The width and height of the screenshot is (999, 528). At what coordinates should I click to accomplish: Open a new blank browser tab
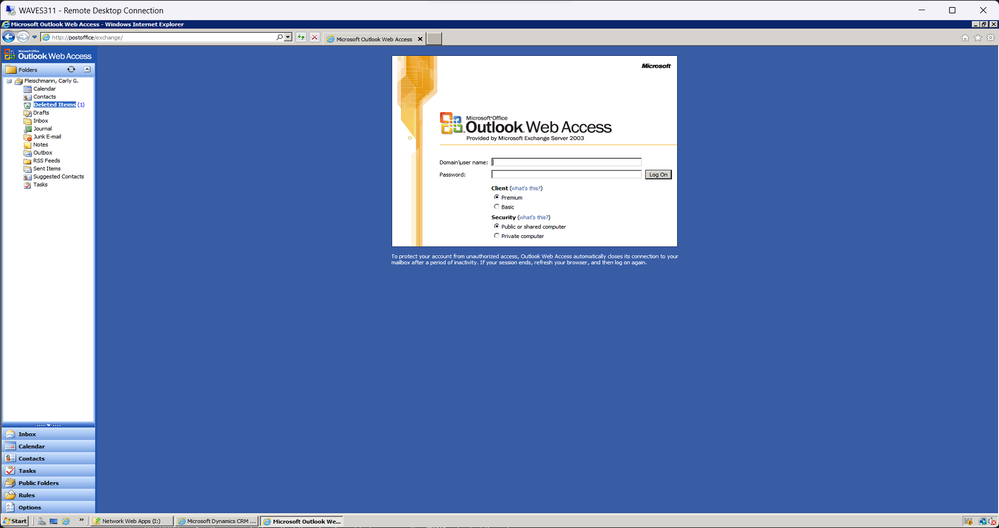434,39
